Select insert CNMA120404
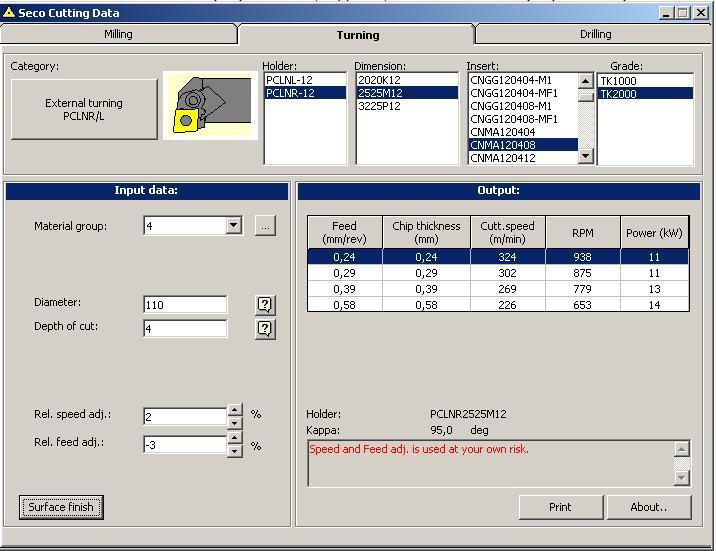 (523, 132)
